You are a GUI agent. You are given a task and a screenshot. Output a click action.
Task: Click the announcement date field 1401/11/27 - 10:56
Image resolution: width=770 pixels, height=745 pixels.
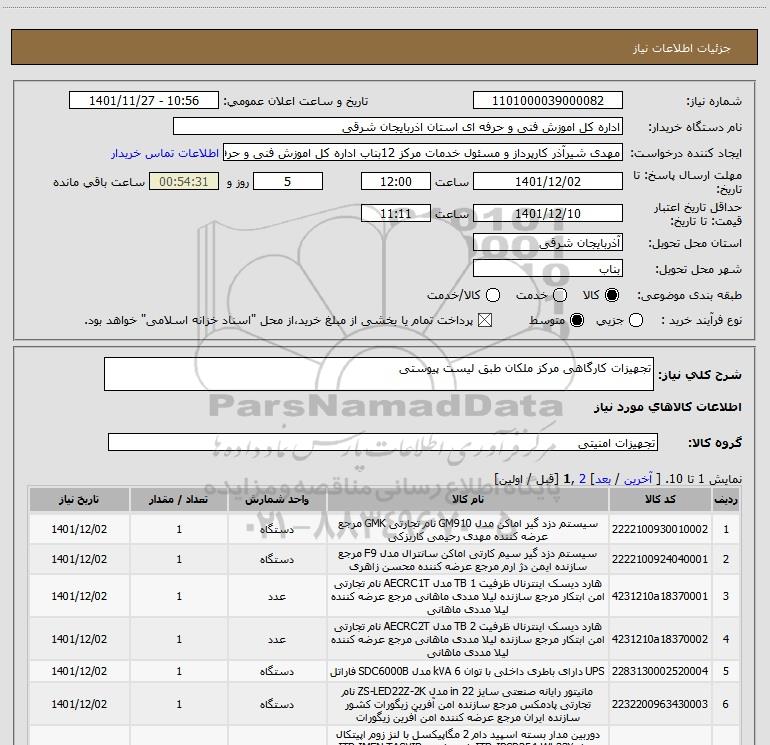pyautogui.click(x=144, y=101)
